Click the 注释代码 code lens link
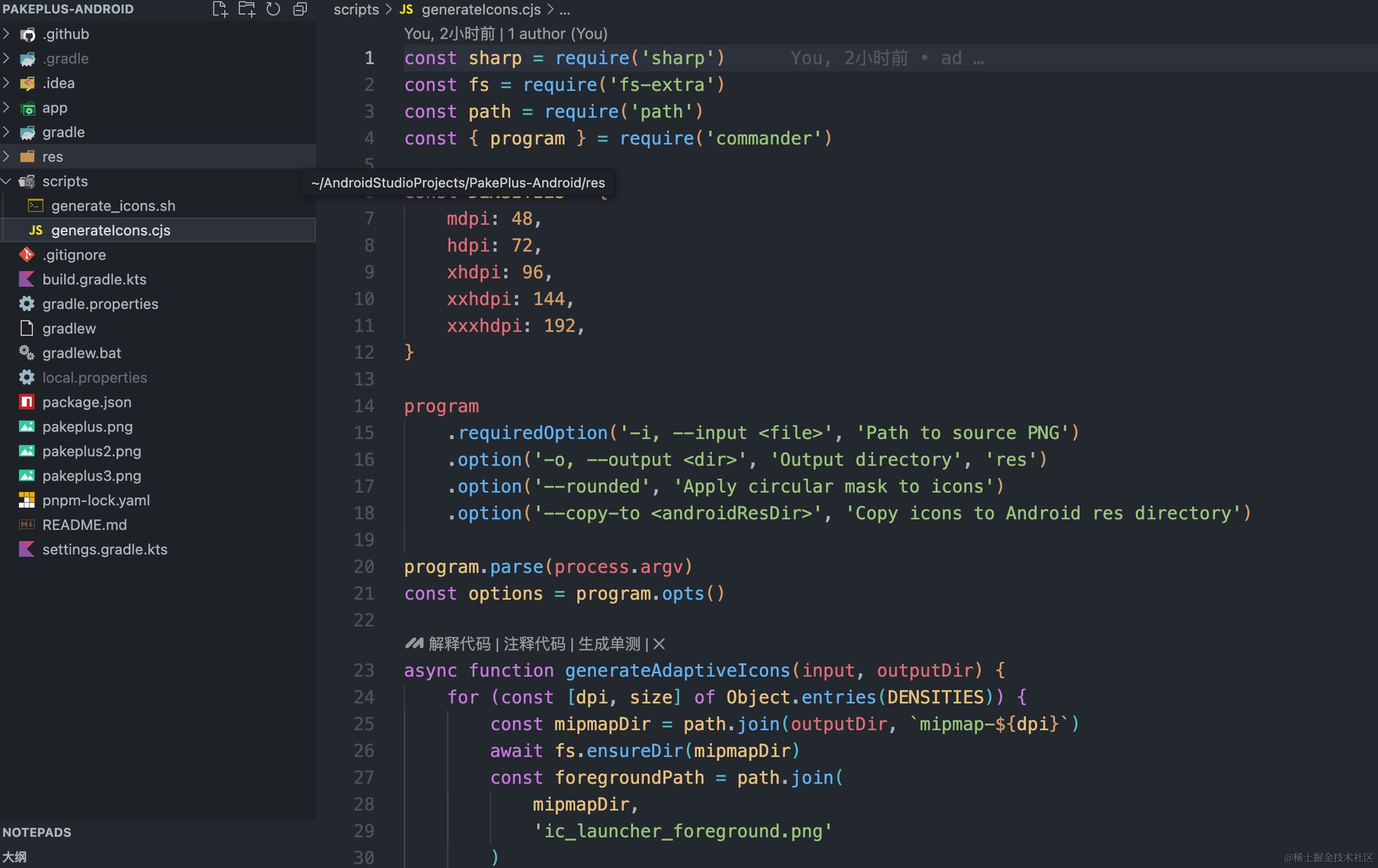 [534, 644]
